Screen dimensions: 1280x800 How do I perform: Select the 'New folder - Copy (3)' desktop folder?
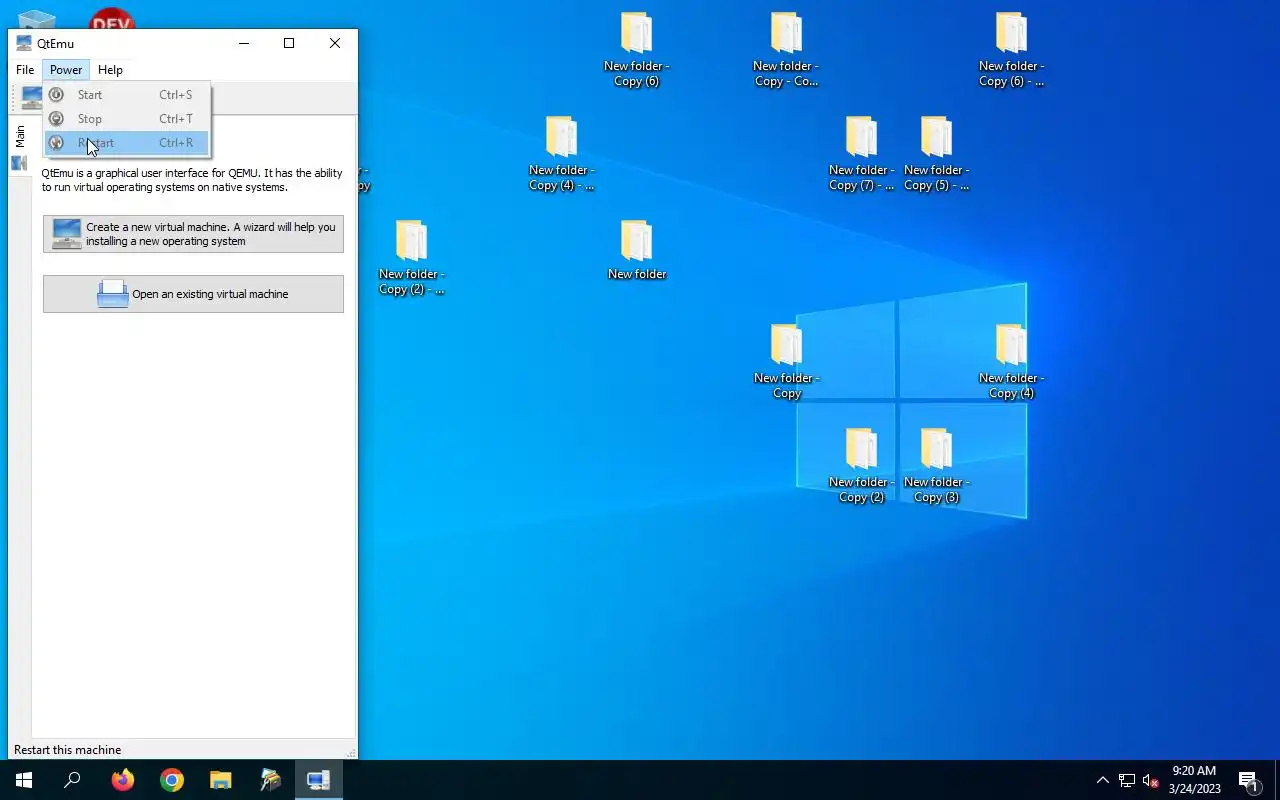[x=936, y=466]
